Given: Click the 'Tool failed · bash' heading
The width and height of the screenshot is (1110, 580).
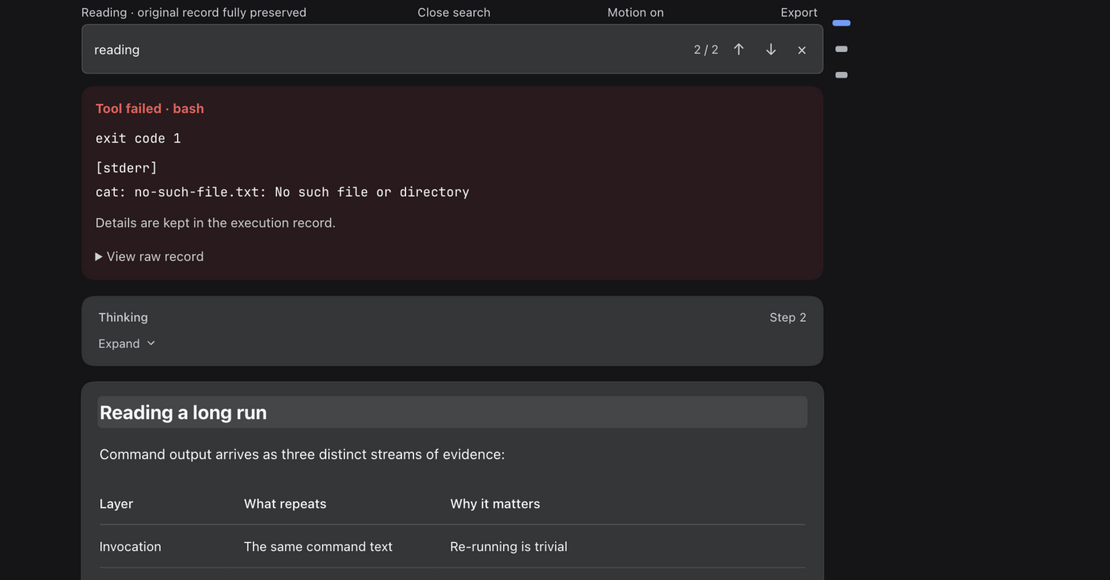Looking at the screenshot, I should pyautogui.click(x=149, y=108).
